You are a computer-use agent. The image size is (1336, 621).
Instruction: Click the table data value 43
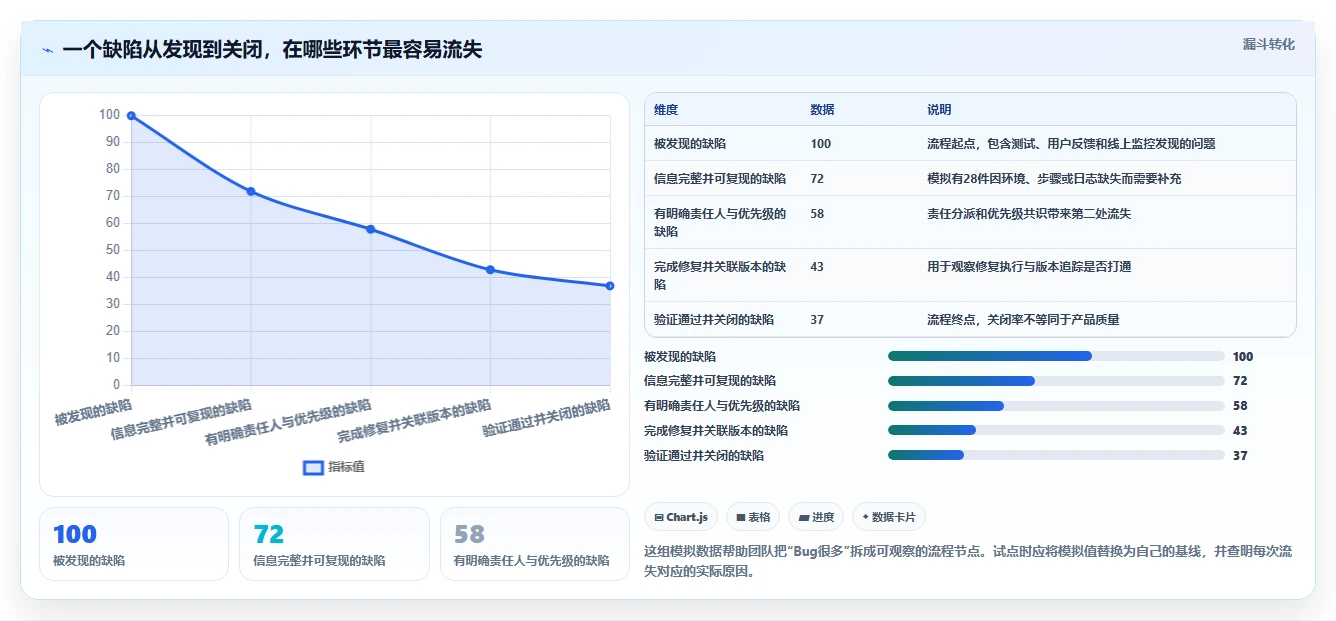817,267
